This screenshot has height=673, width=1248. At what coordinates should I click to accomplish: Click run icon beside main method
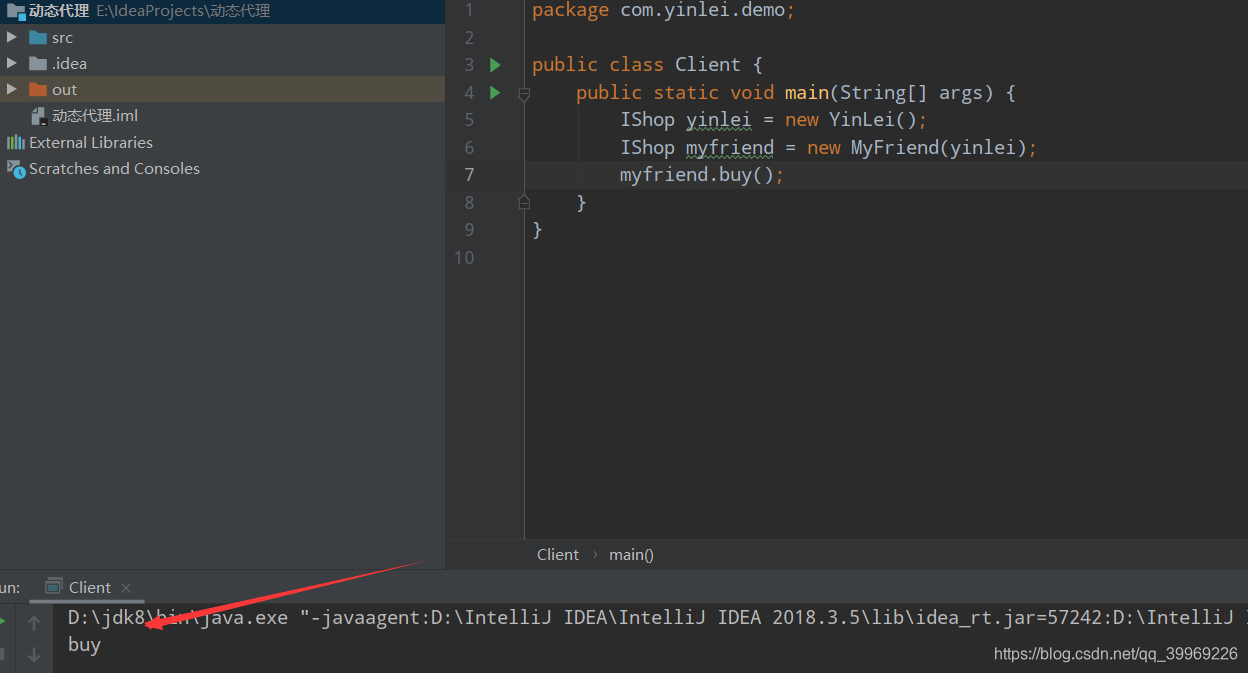(x=496, y=92)
